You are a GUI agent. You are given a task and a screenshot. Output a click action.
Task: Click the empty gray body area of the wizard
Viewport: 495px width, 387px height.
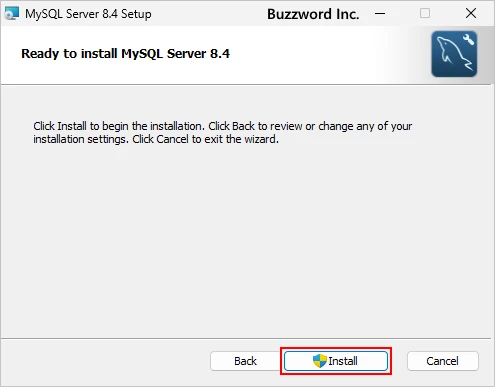tap(247, 240)
